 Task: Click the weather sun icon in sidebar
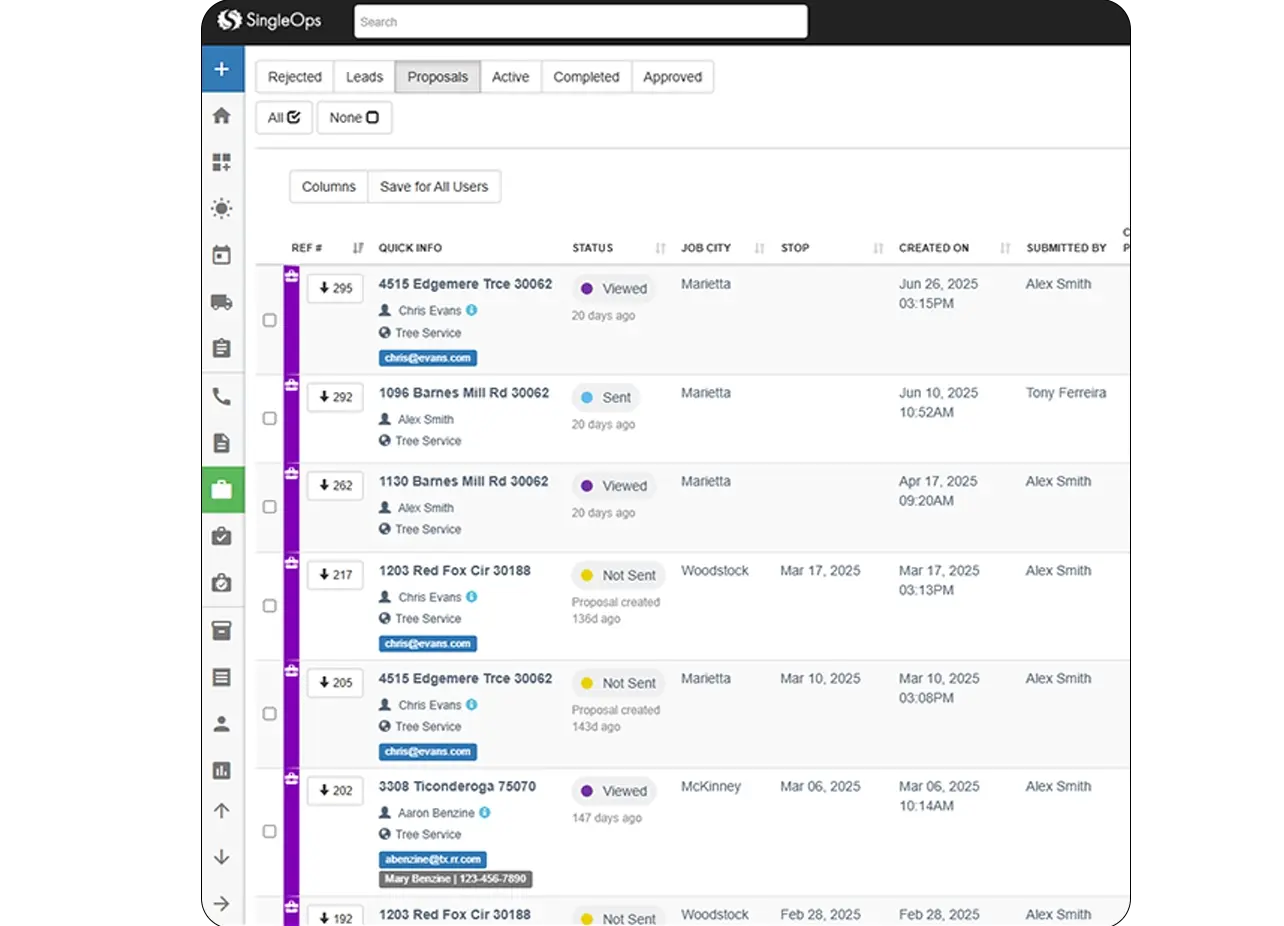click(x=222, y=209)
